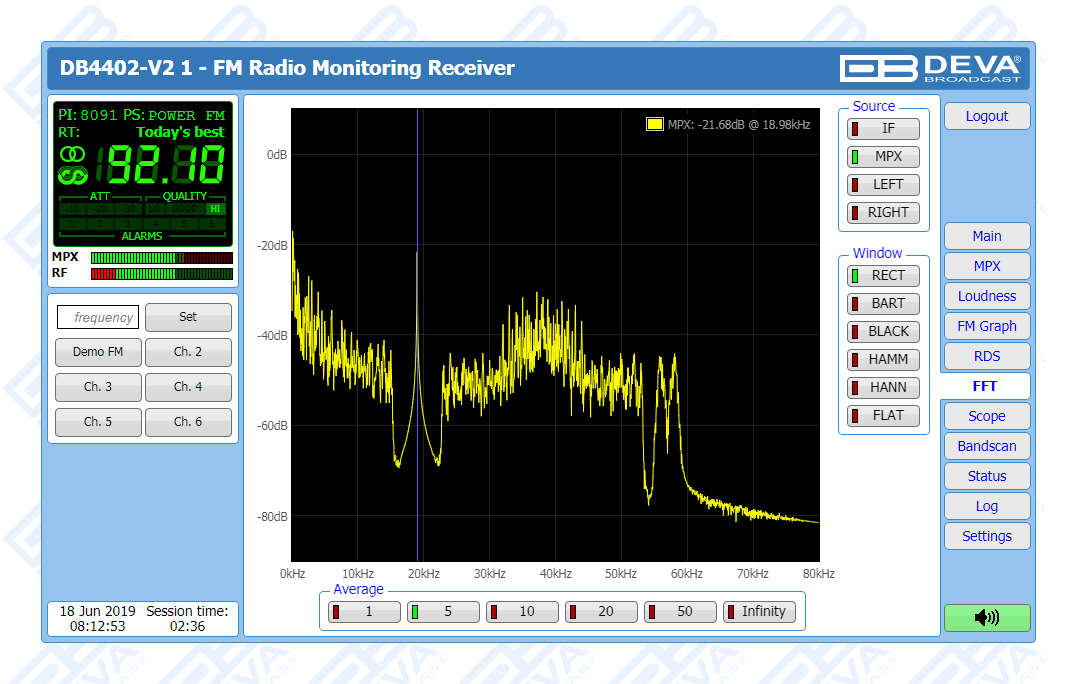Image resolution: width=1077 pixels, height=684 pixels.
Task: Click the Set frequency button
Action: (x=188, y=317)
